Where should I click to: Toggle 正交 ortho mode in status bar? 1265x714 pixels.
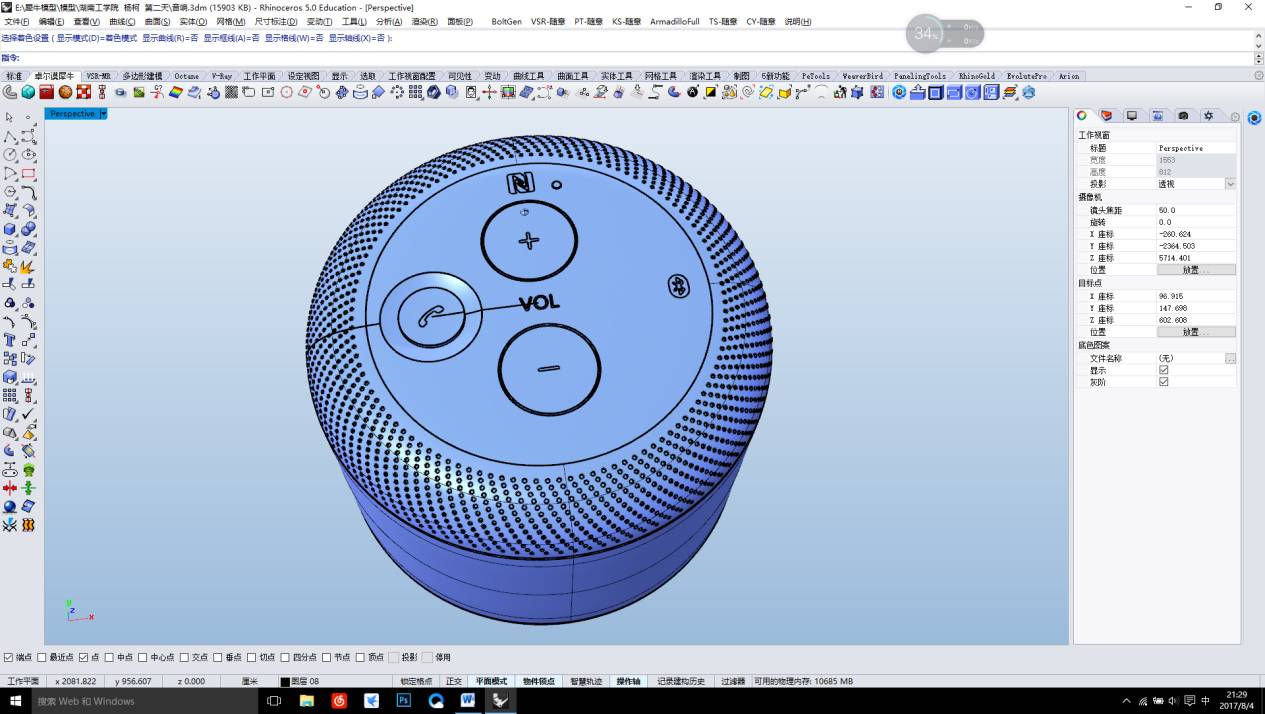(454, 681)
